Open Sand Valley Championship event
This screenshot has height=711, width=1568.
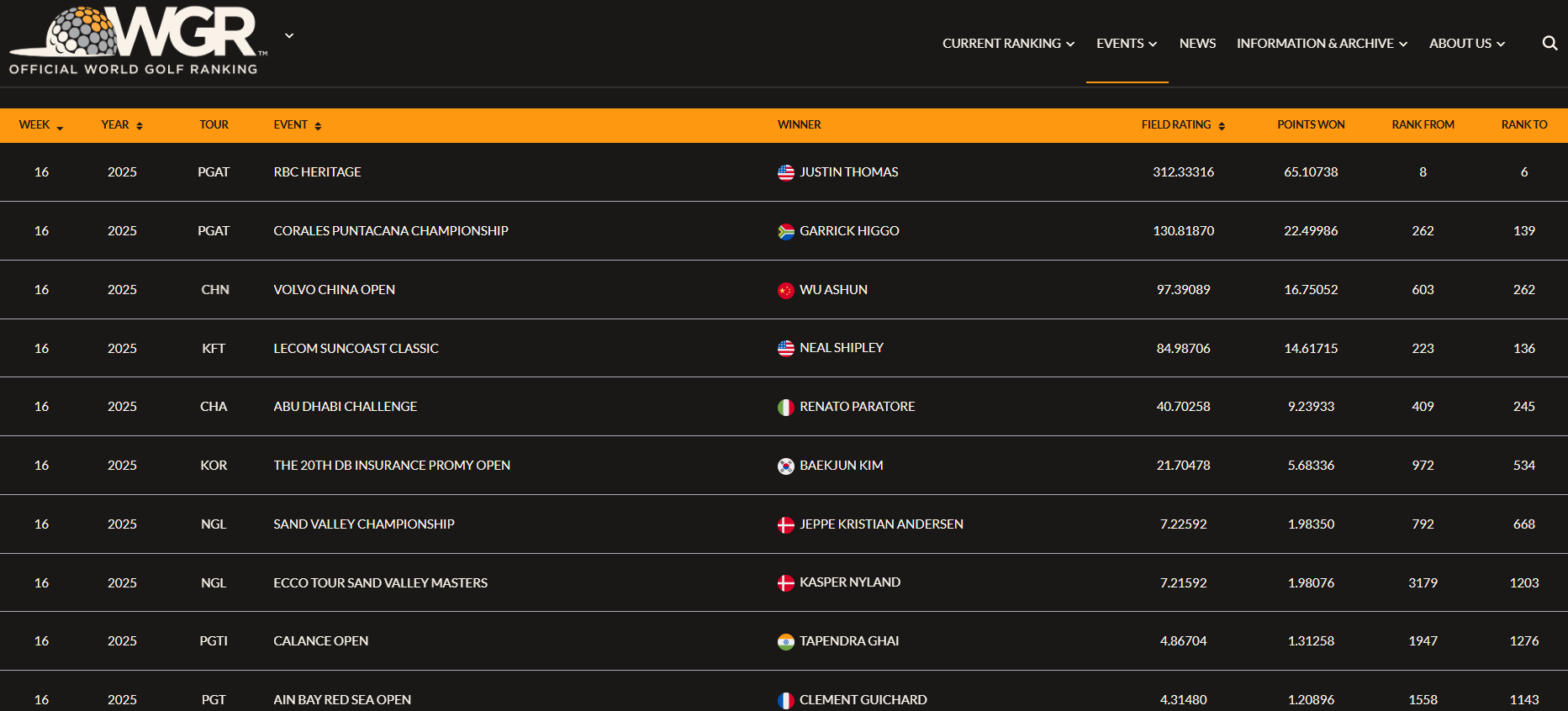click(x=364, y=524)
